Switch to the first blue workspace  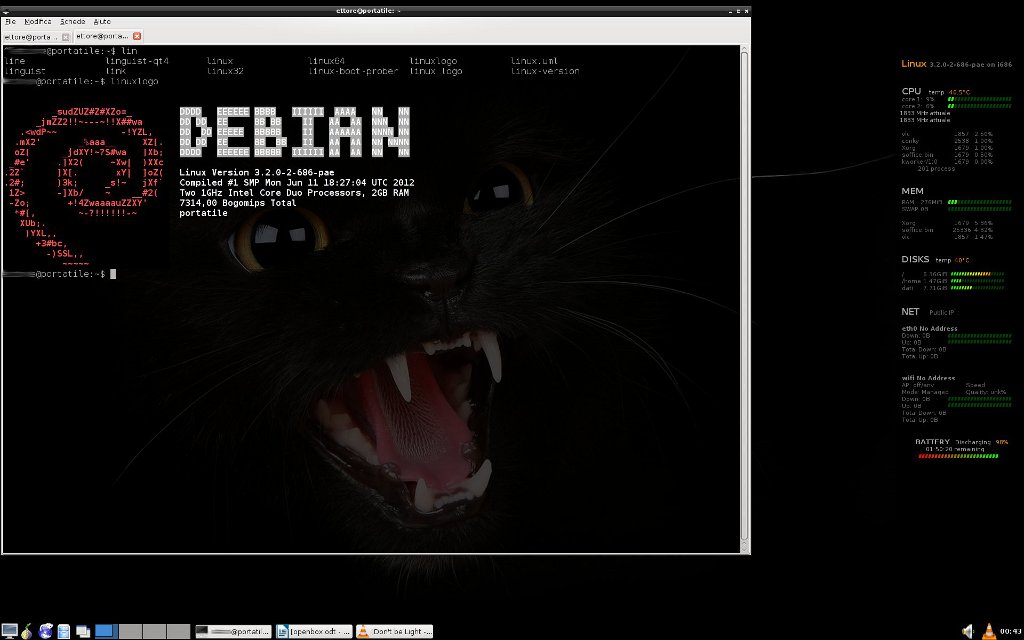pos(107,631)
